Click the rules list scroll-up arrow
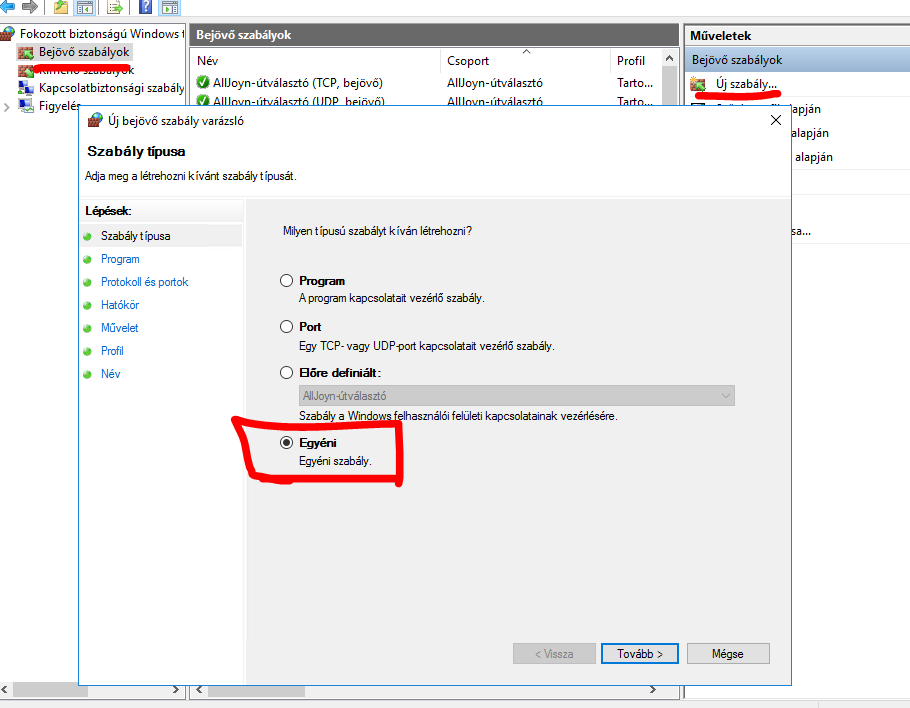Screen dimensions: 910x708 [671, 61]
